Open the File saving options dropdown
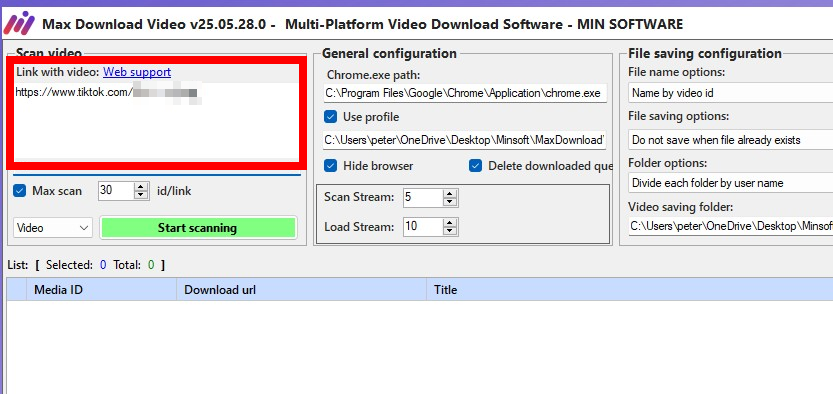Image resolution: width=833 pixels, height=394 pixels. point(730,140)
